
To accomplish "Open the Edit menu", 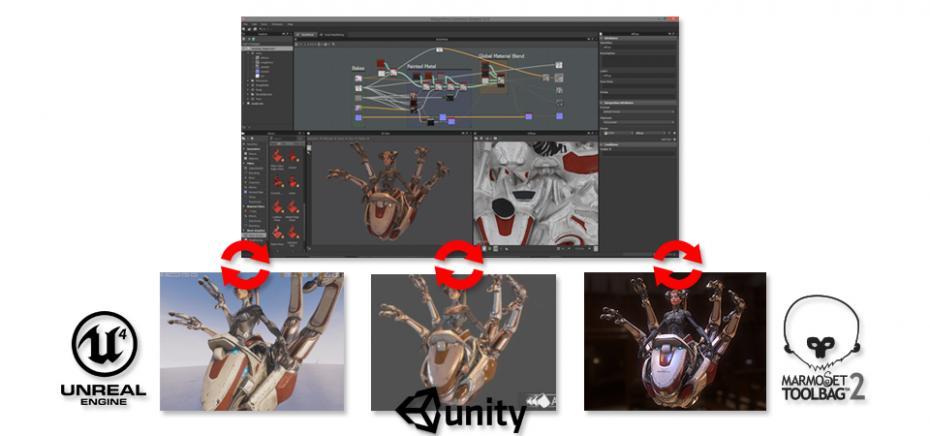I will pyautogui.click(x=254, y=24).
